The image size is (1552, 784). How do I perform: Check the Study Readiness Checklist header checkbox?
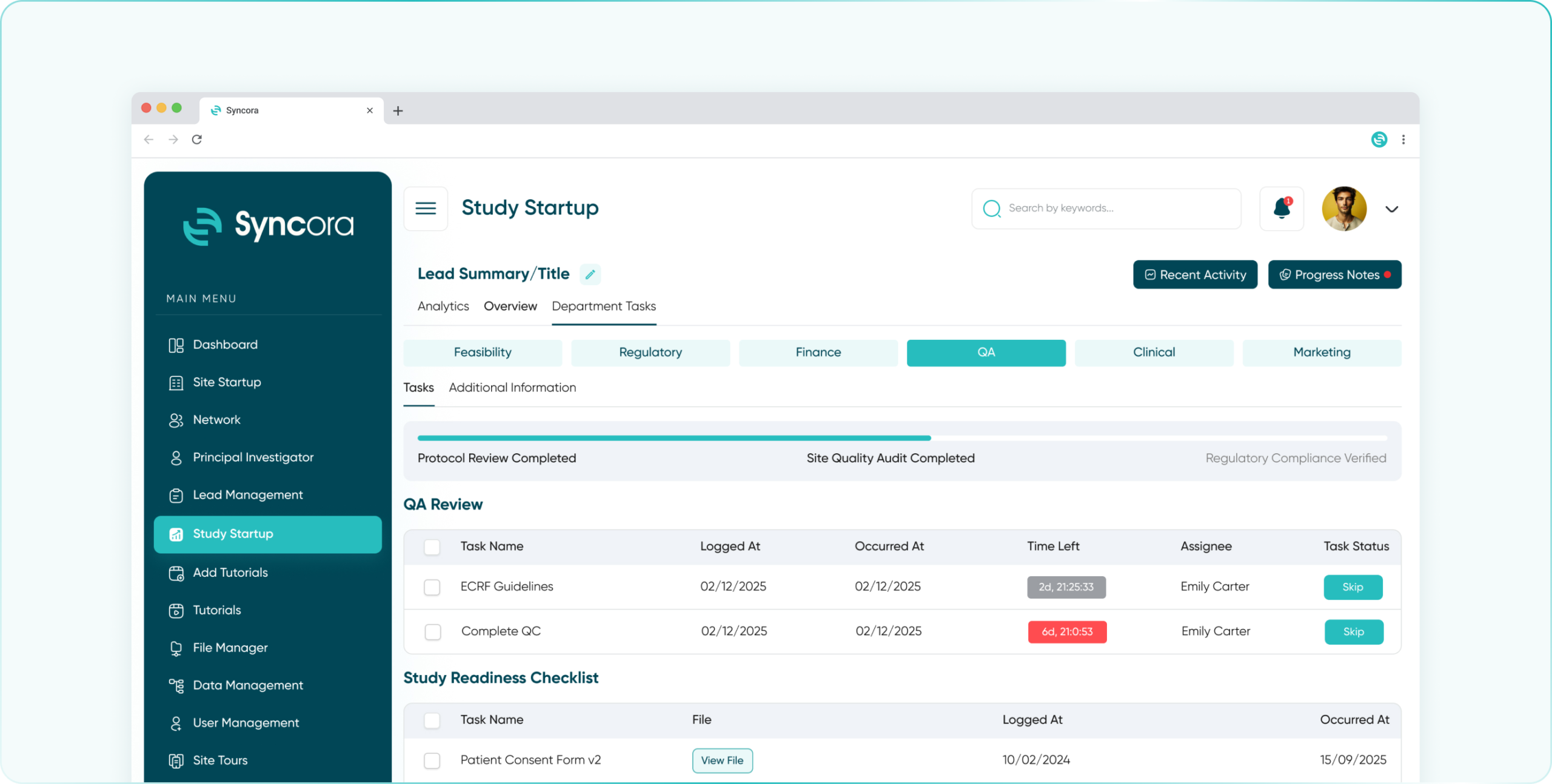(432, 720)
